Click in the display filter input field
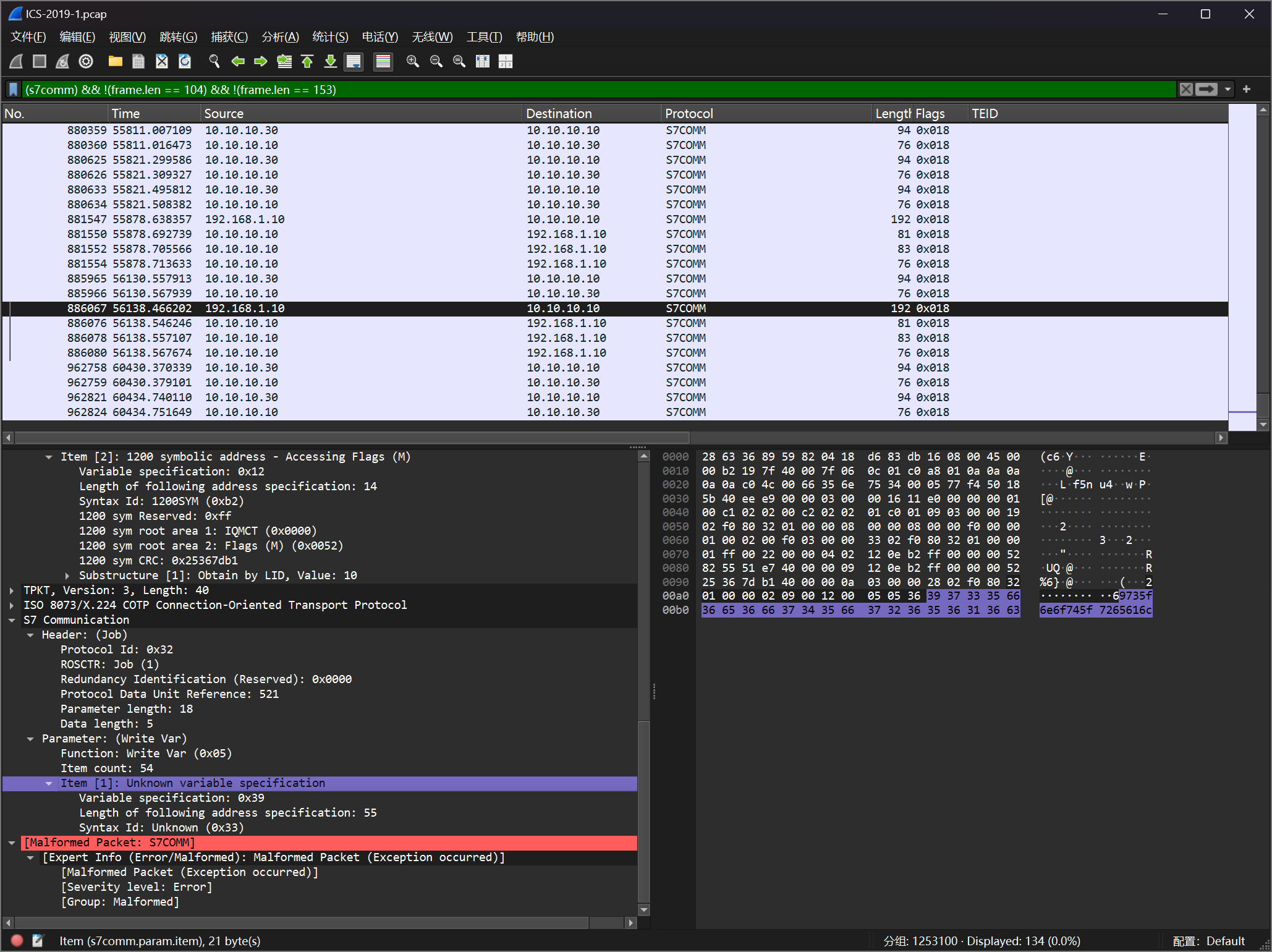The width and height of the screenshot is (1272, 952). coord(598,90)
